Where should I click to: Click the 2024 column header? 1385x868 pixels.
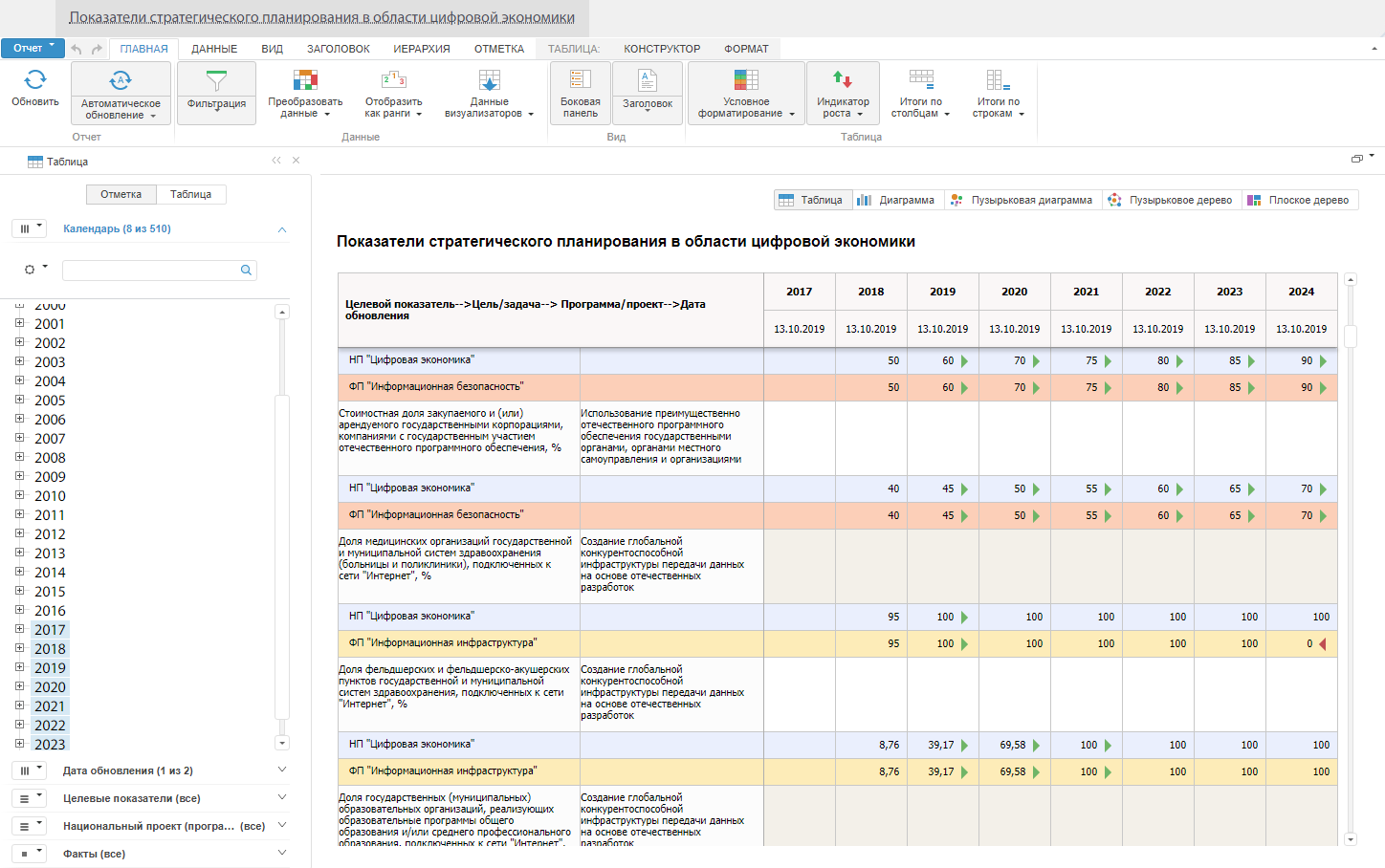(1301, 292)
